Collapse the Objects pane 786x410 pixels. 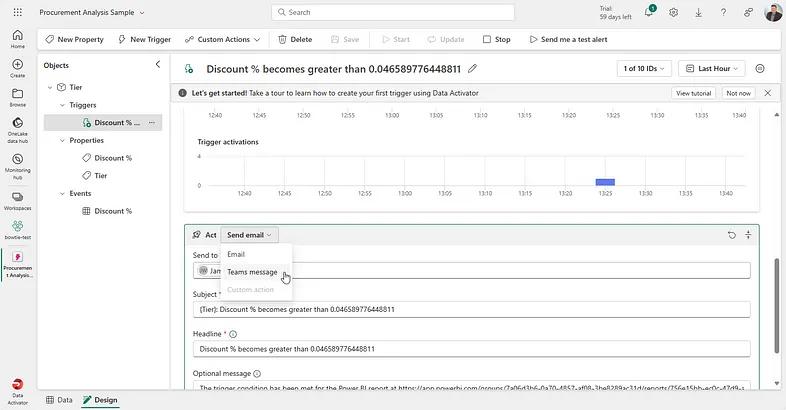click(x=157, y=64)
